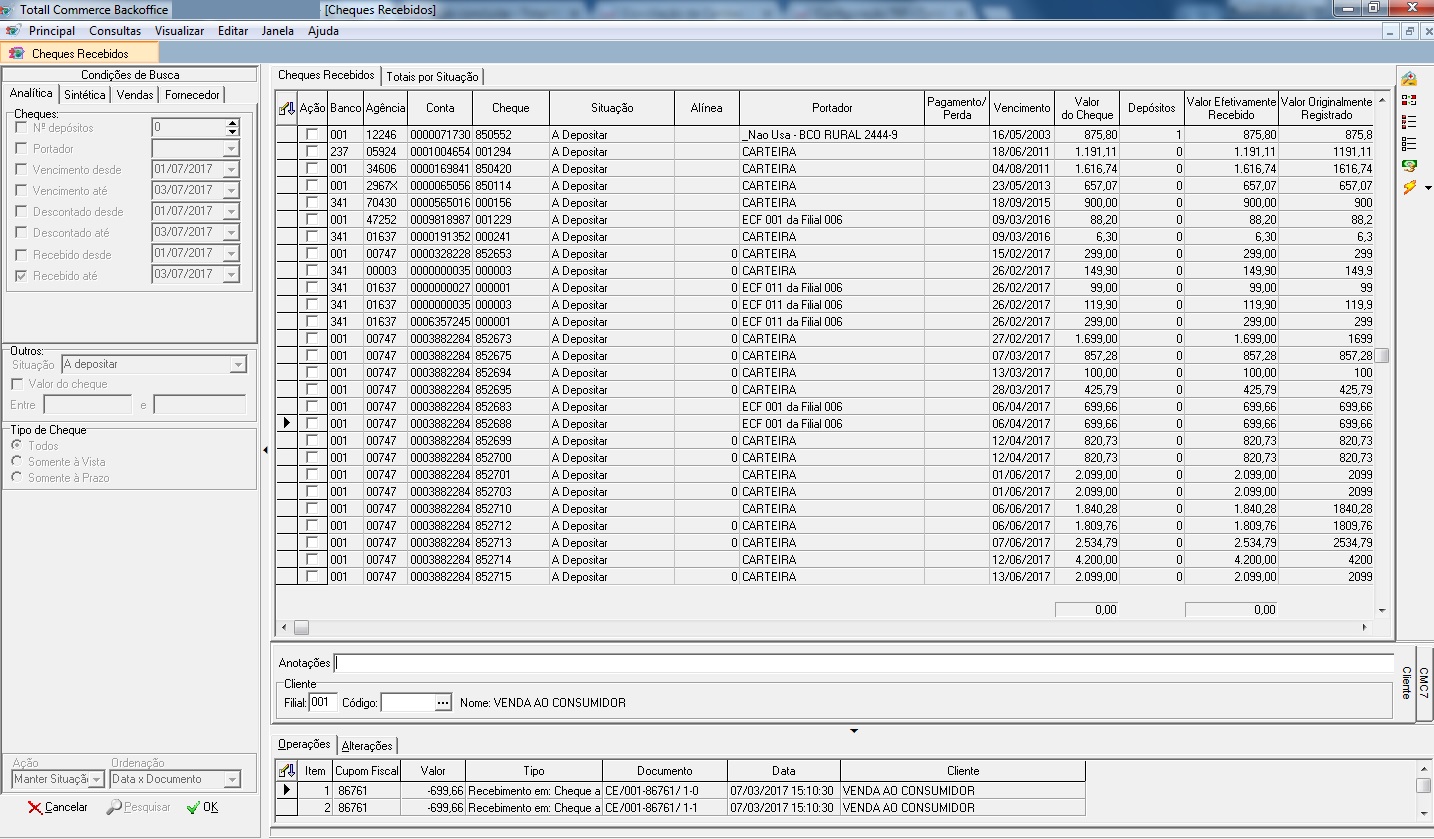Click the Portador column header
The image size is (1434, 839).
[832, 108]
